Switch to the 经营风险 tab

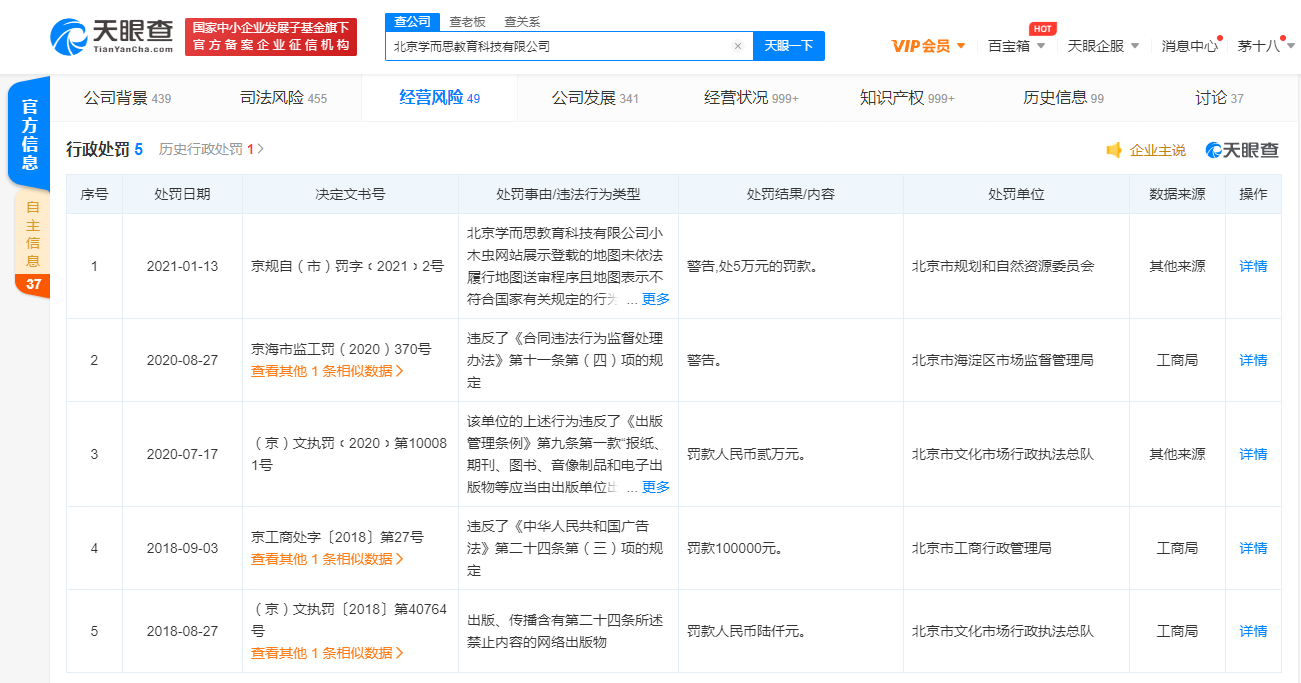(x=439, y=98)
